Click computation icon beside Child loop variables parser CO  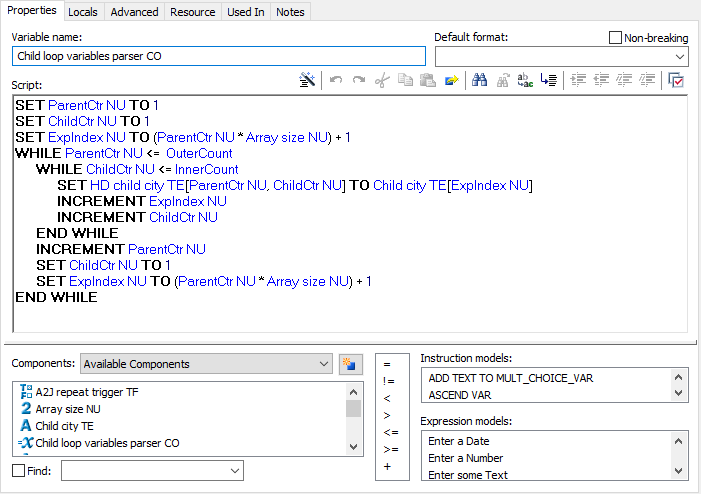(25, 443)
